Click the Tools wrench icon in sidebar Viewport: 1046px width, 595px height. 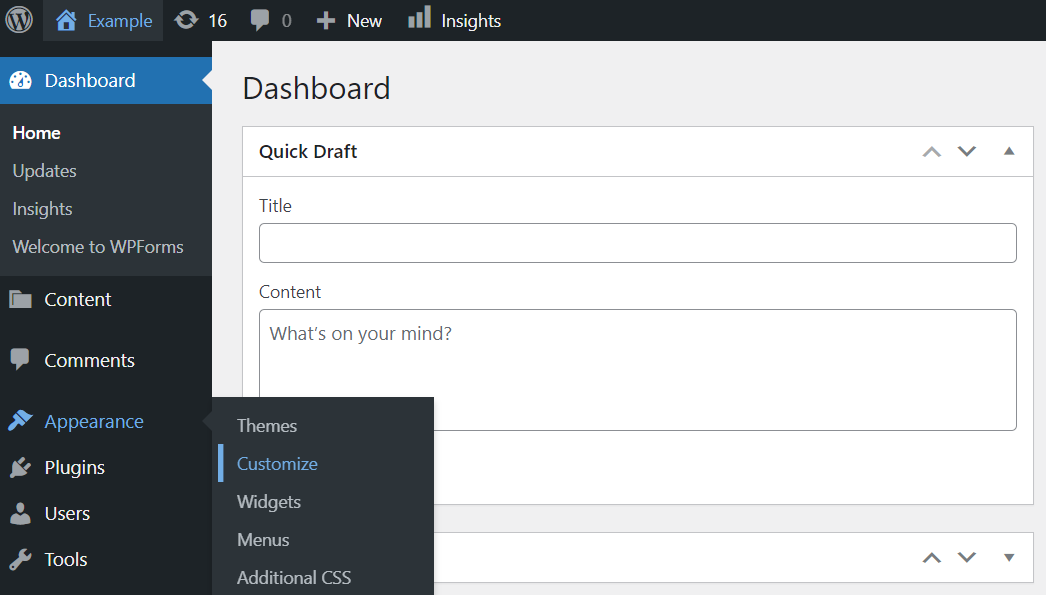22,559
